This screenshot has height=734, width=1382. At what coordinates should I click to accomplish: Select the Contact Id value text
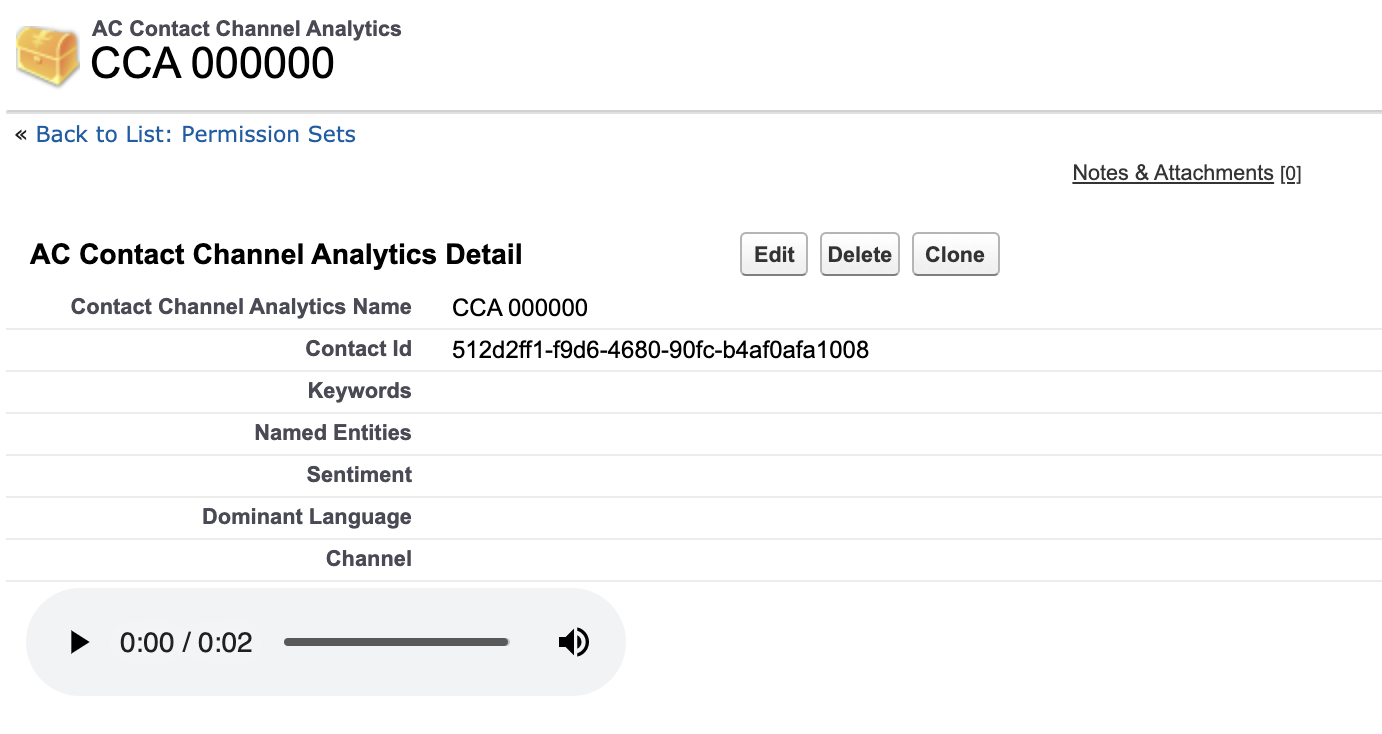[x=660, y=350]
